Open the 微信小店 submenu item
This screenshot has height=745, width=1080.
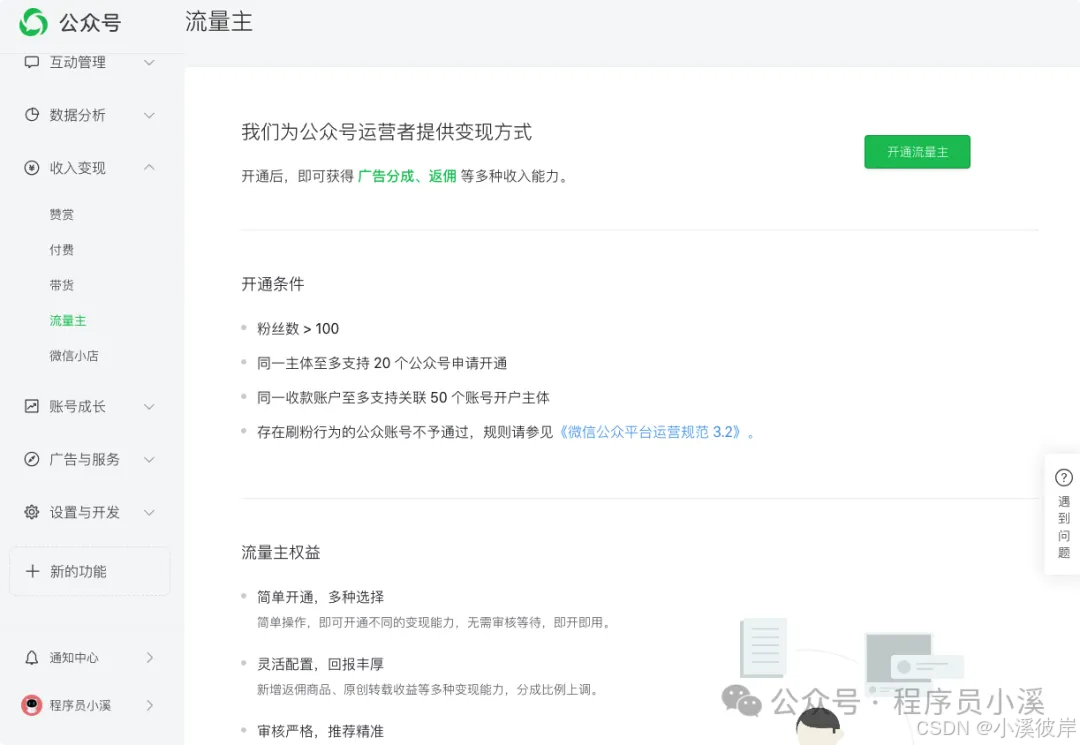(74, 356)
